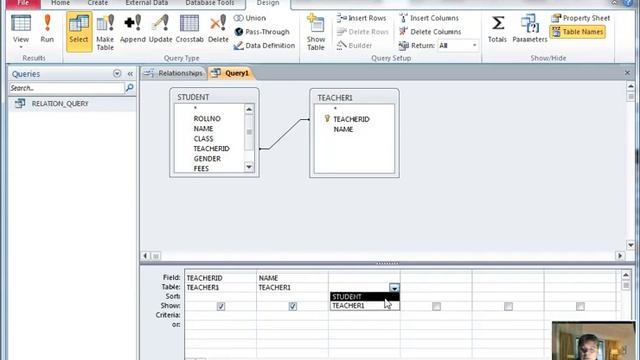Click the Delete Rows button
This screenshot has width=640, height=360.
point(362,31)
